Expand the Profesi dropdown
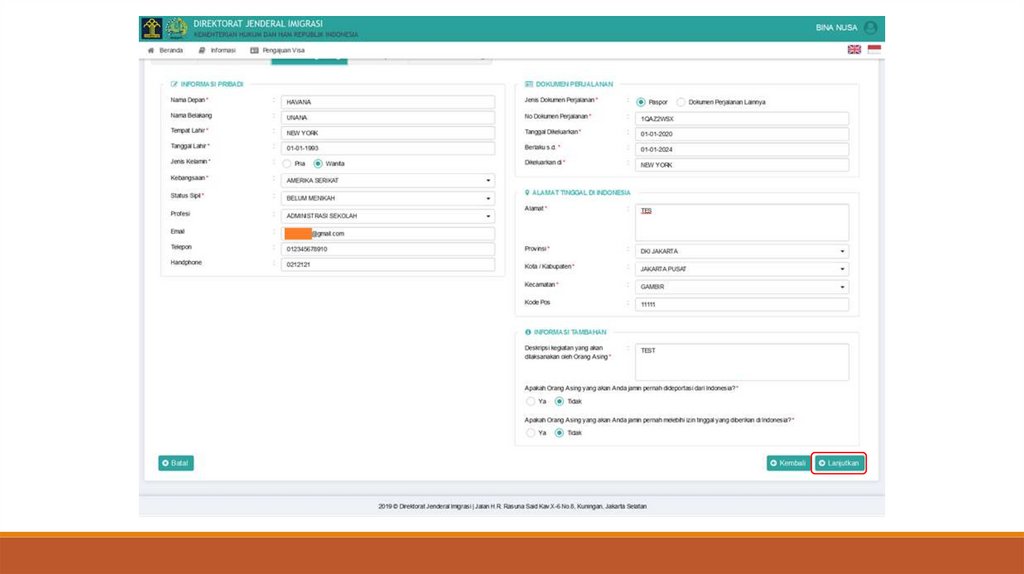Viewport: 1024px width, 574px height. tap(388, 215)
